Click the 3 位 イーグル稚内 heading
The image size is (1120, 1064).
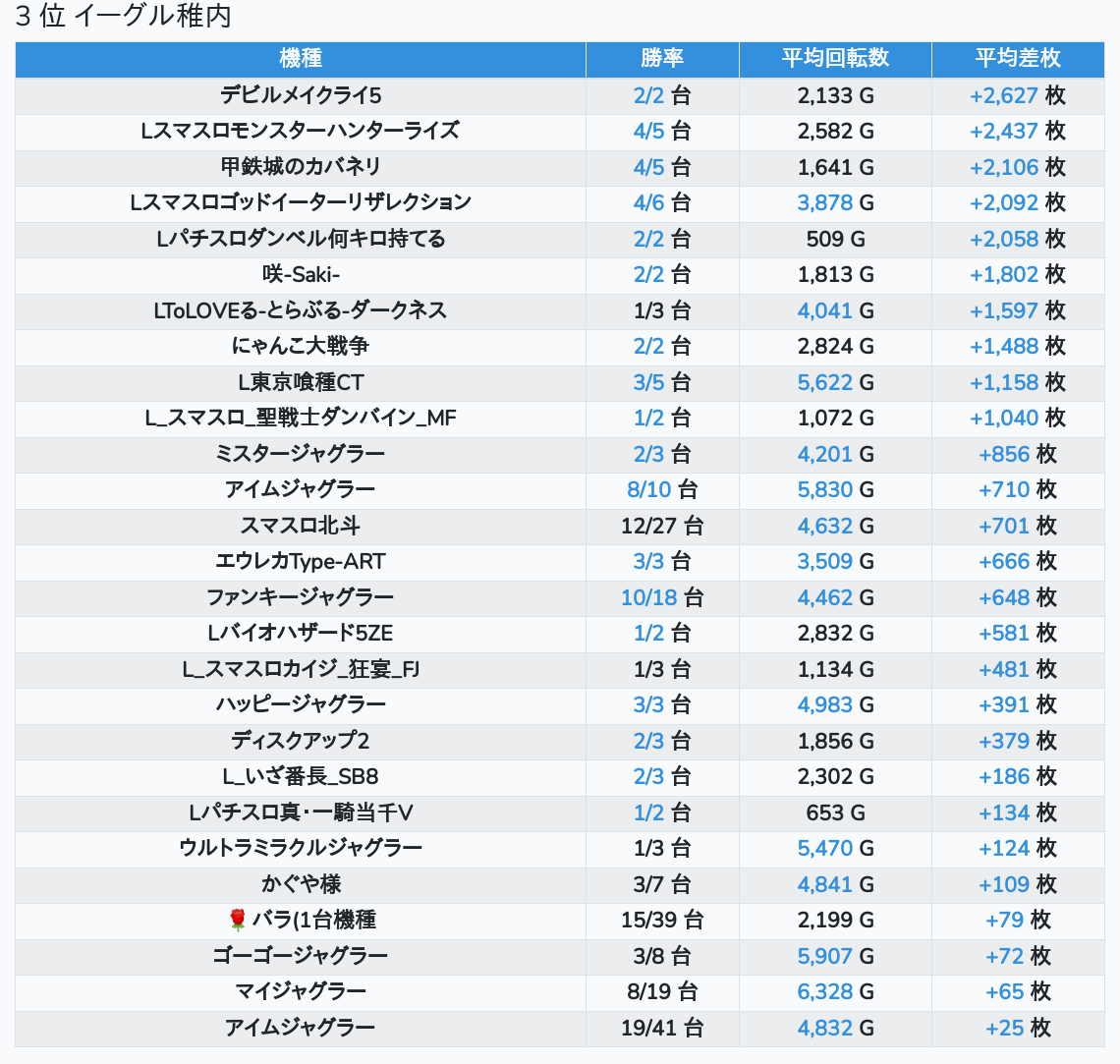(124, 17)
